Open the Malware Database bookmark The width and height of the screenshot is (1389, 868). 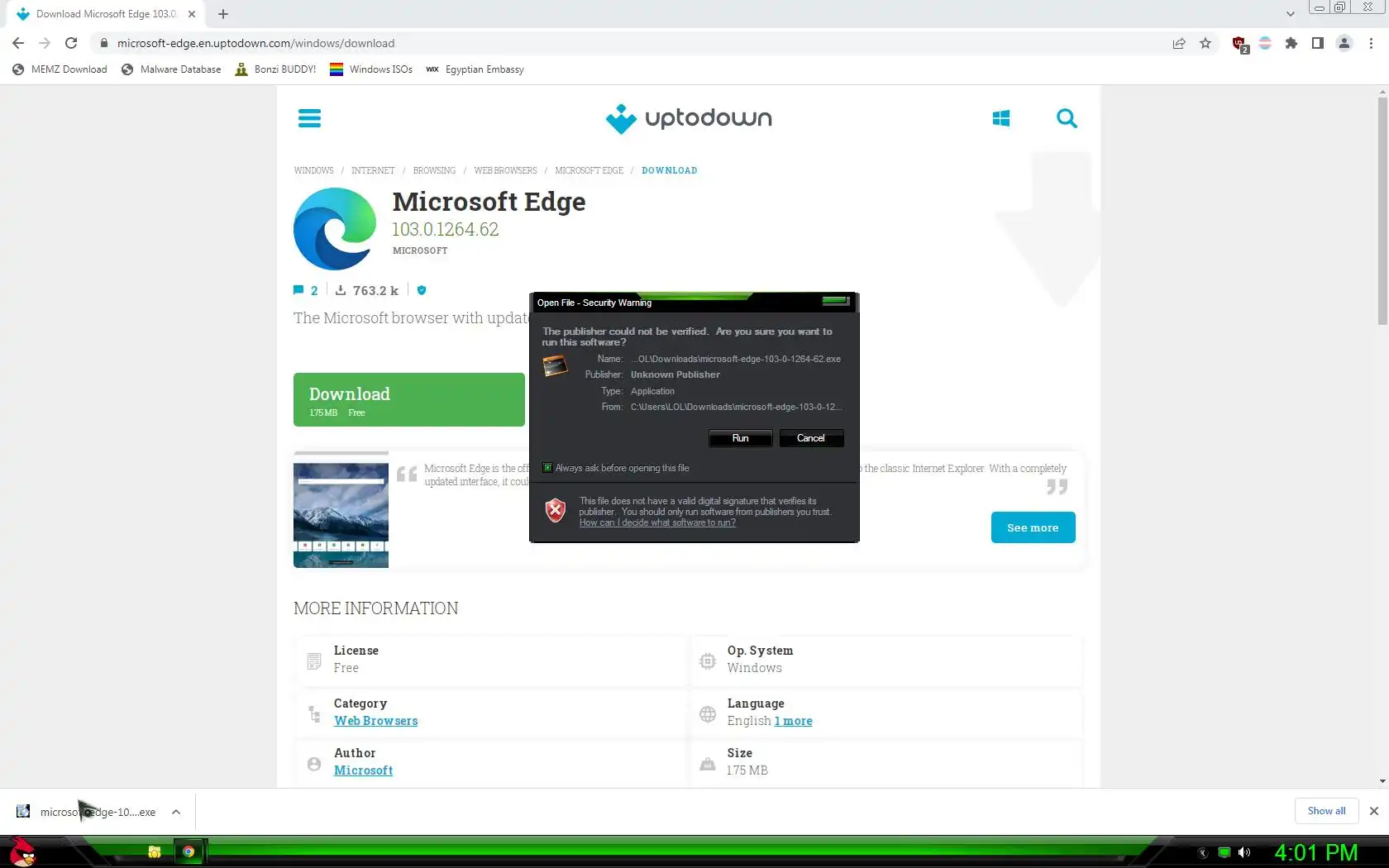pyautogui.click(x=171, y=69)
